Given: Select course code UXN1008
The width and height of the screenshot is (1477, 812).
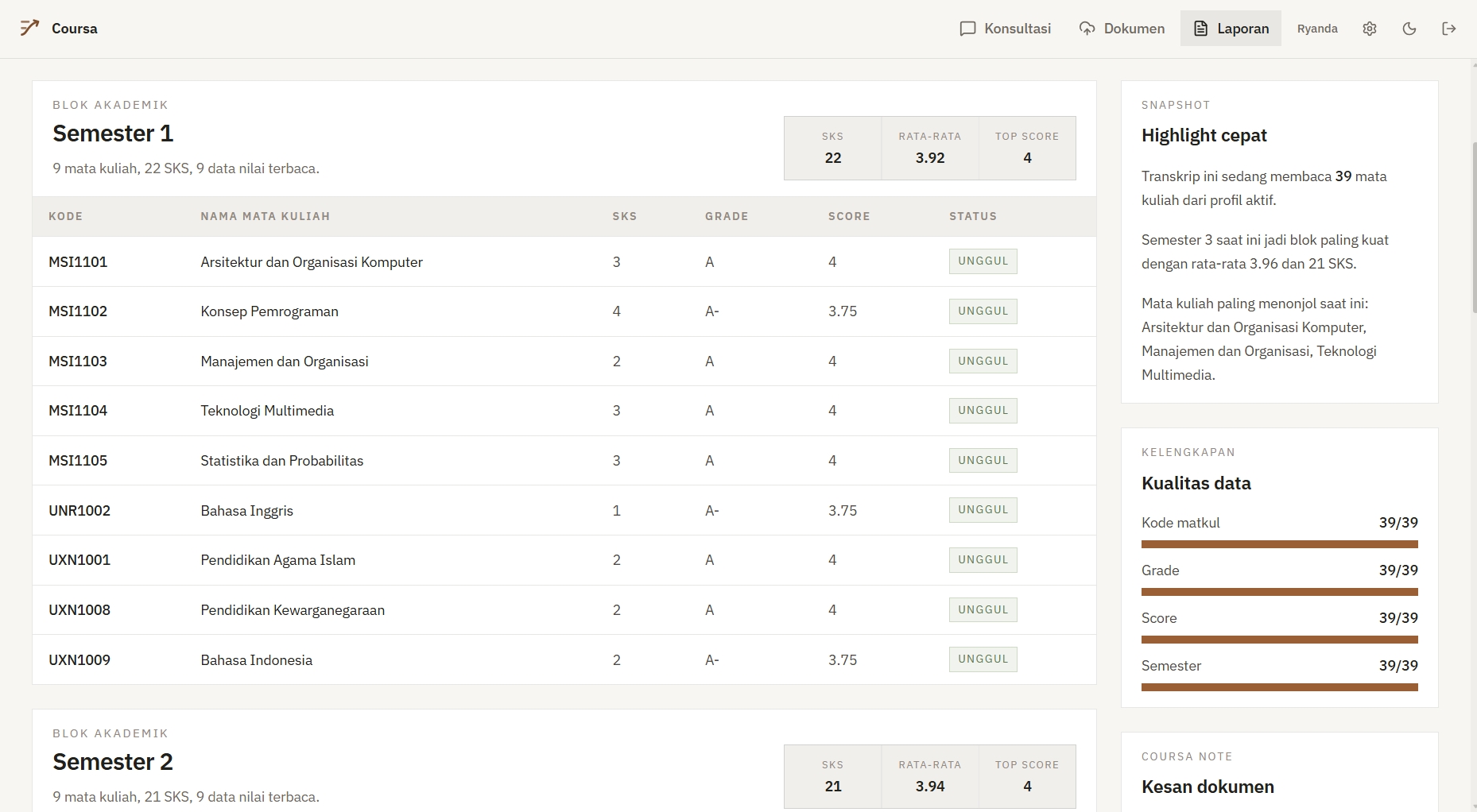Looking at the screenshot, I should point(79,610).
